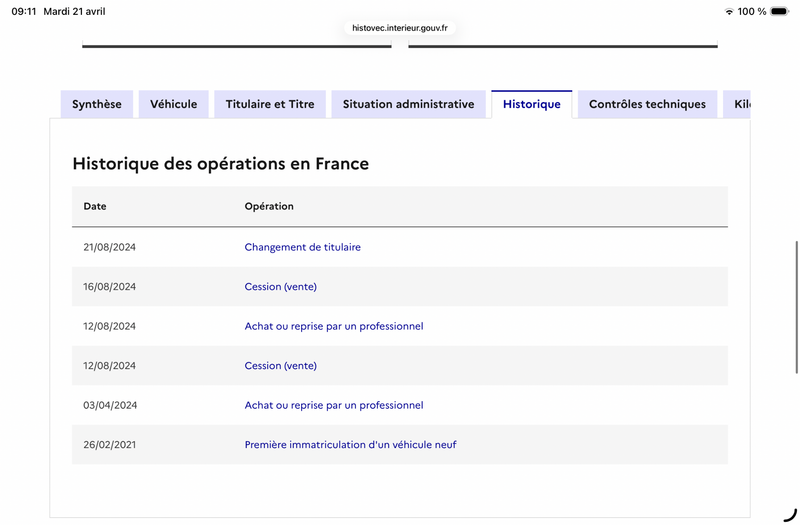The image size is (800, 525).
Task: Open Première immatriculation d'un véhicule neuf
Action: 351,445
